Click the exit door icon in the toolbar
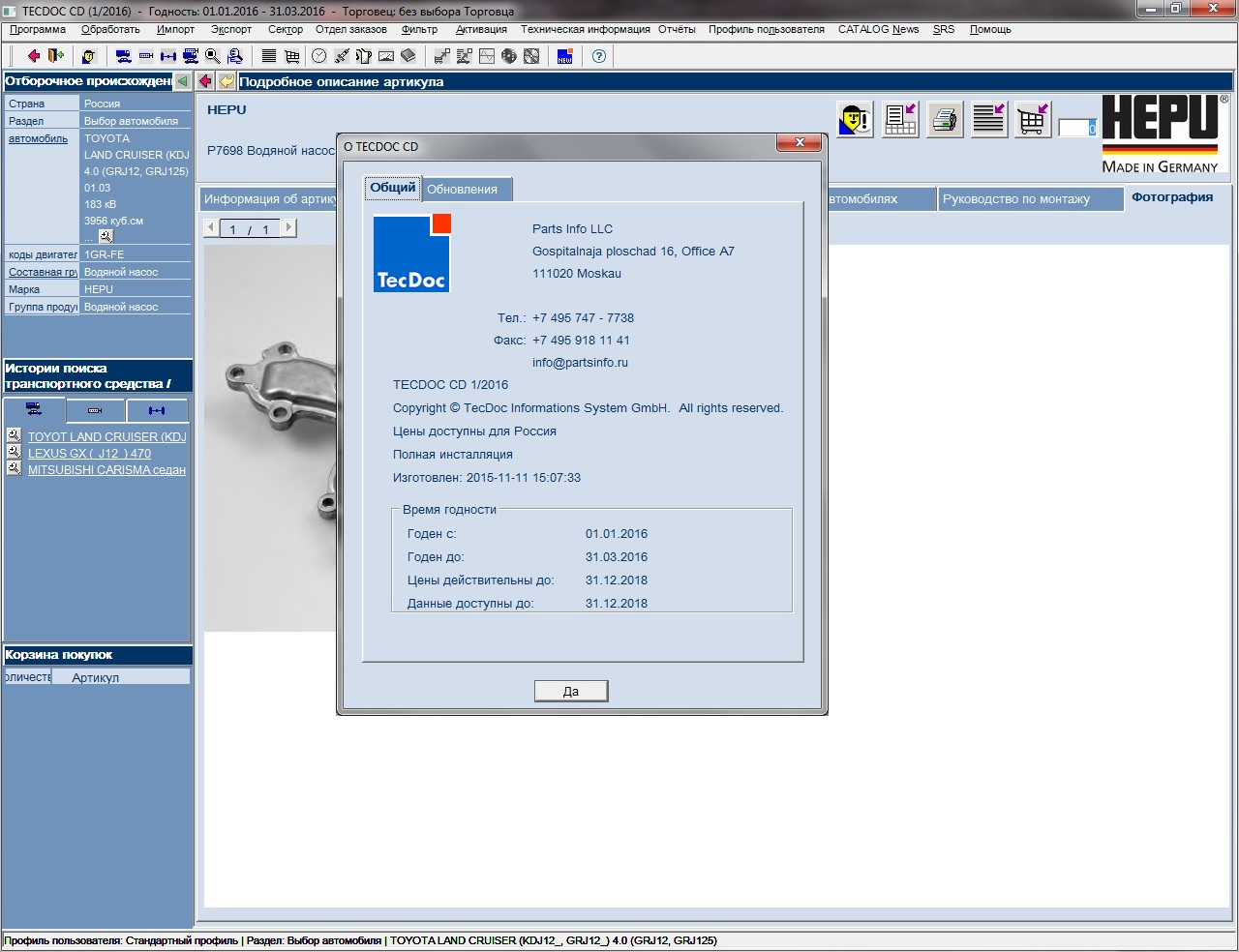This screenshot has width=1239, height=952. click(56, 56)
